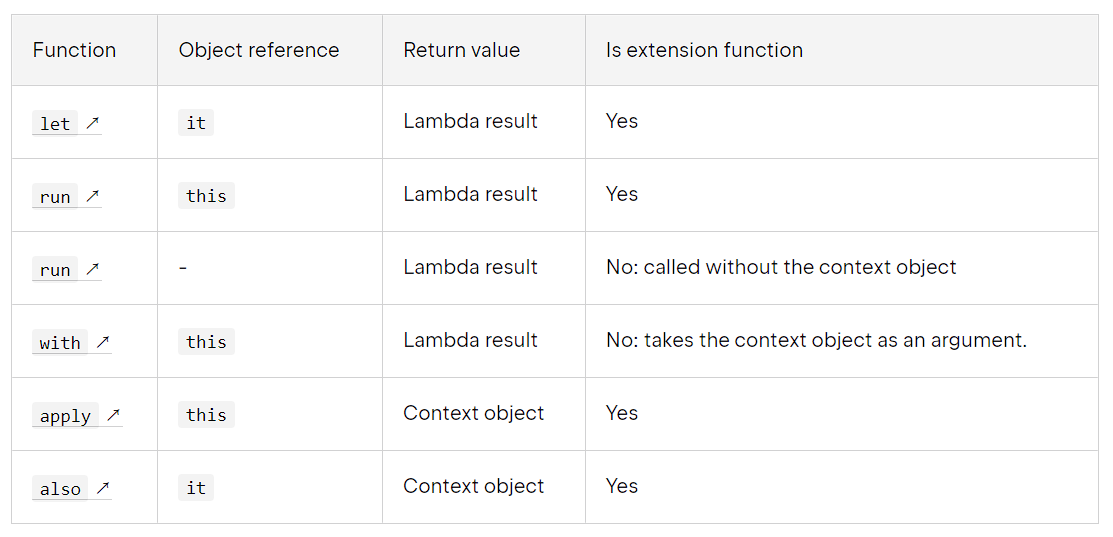The height and width of the screenshot is (537, 1113).
Task: Click the arrow icon next to with
Action: (x=102, y=342)
